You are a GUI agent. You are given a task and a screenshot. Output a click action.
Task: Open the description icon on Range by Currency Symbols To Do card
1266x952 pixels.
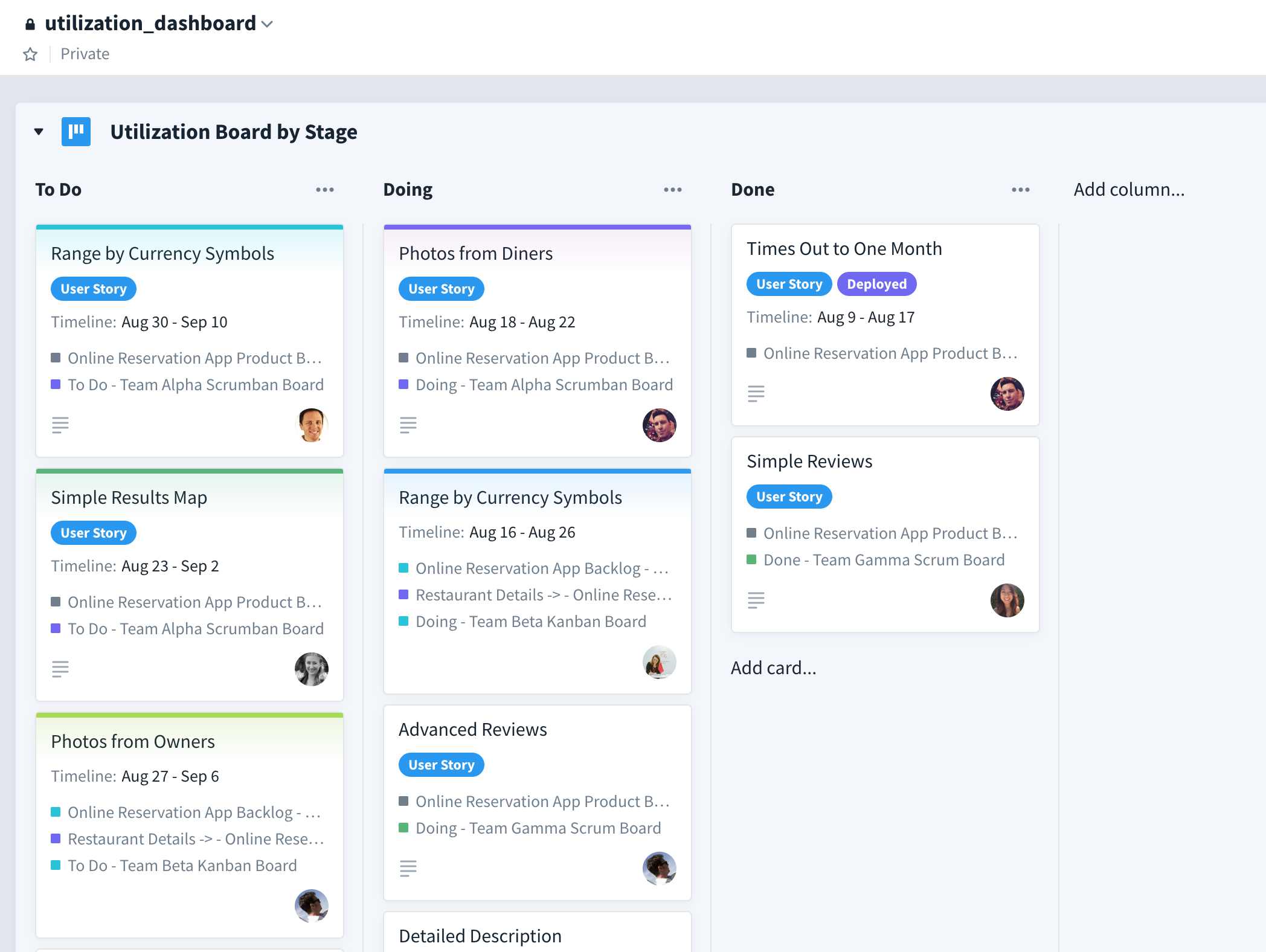60,425
